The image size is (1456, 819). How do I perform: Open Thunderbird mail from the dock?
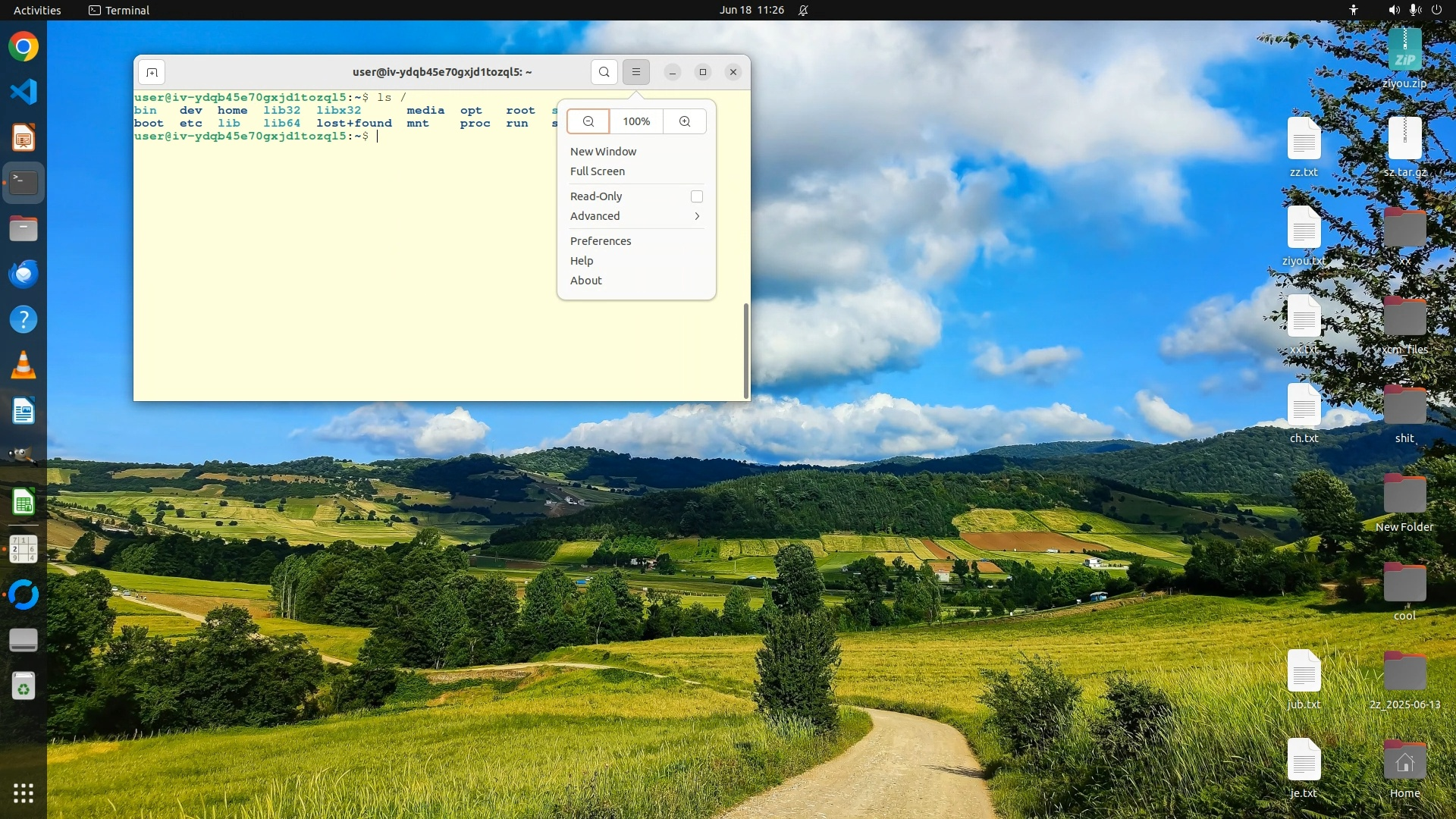point(24,274)
